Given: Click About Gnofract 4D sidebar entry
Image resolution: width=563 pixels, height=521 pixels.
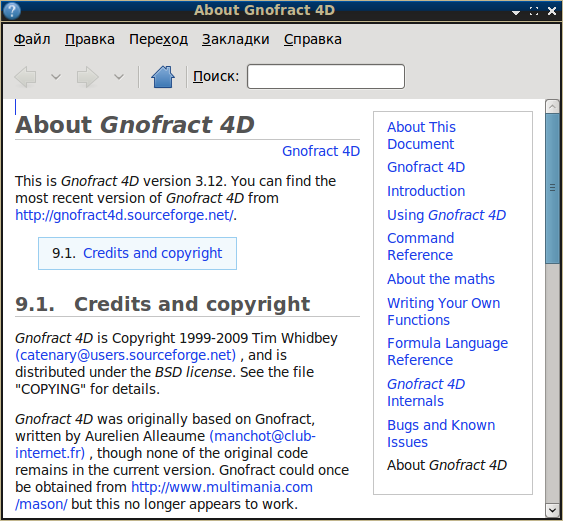Looking at the screenshot, I should point(447,465).
